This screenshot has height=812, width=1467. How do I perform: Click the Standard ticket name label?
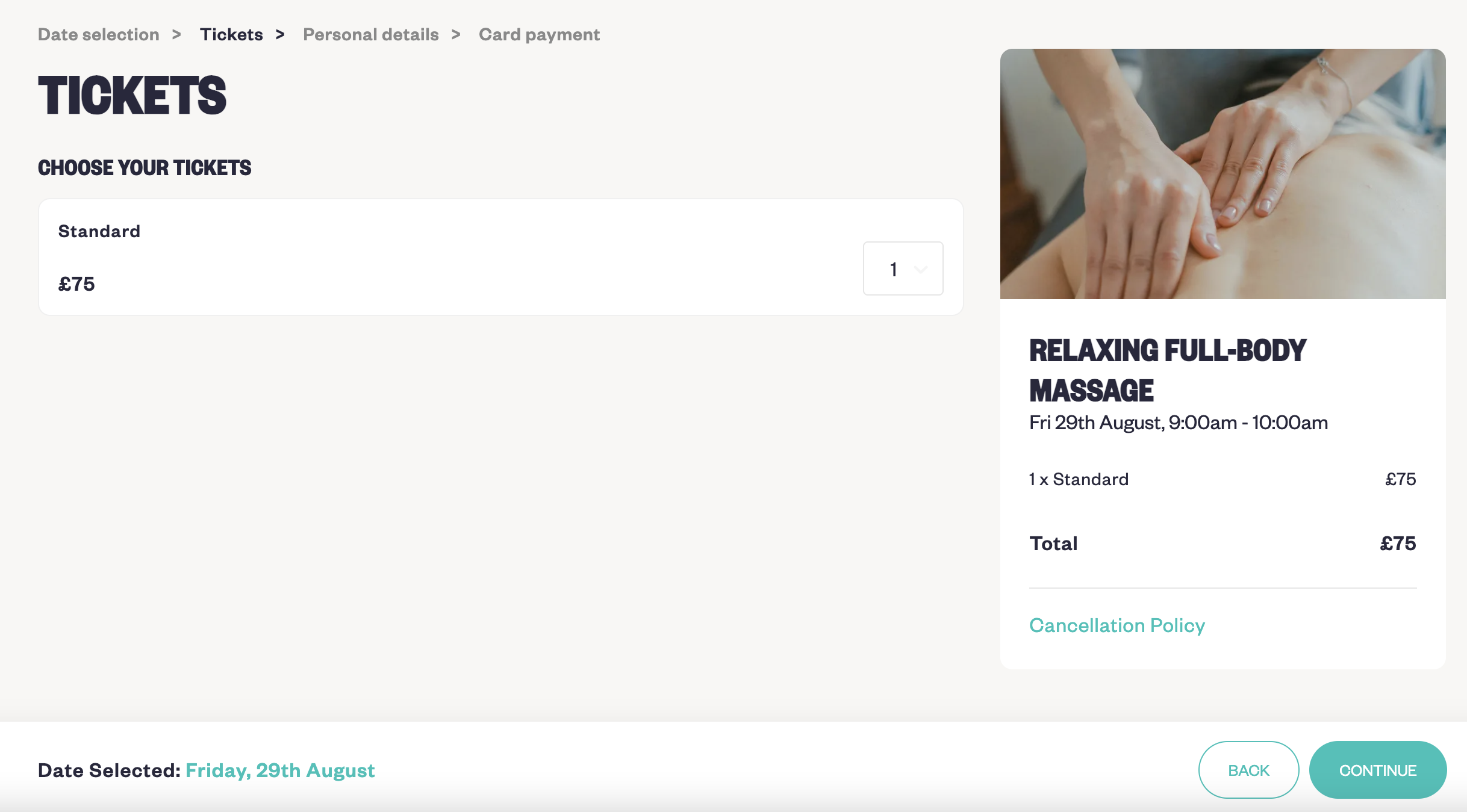coord(99,231)
